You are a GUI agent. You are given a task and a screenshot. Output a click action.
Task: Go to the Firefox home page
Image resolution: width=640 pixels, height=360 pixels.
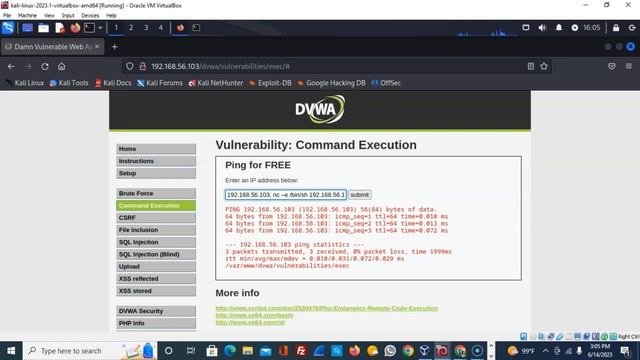[x=61, y=66]
